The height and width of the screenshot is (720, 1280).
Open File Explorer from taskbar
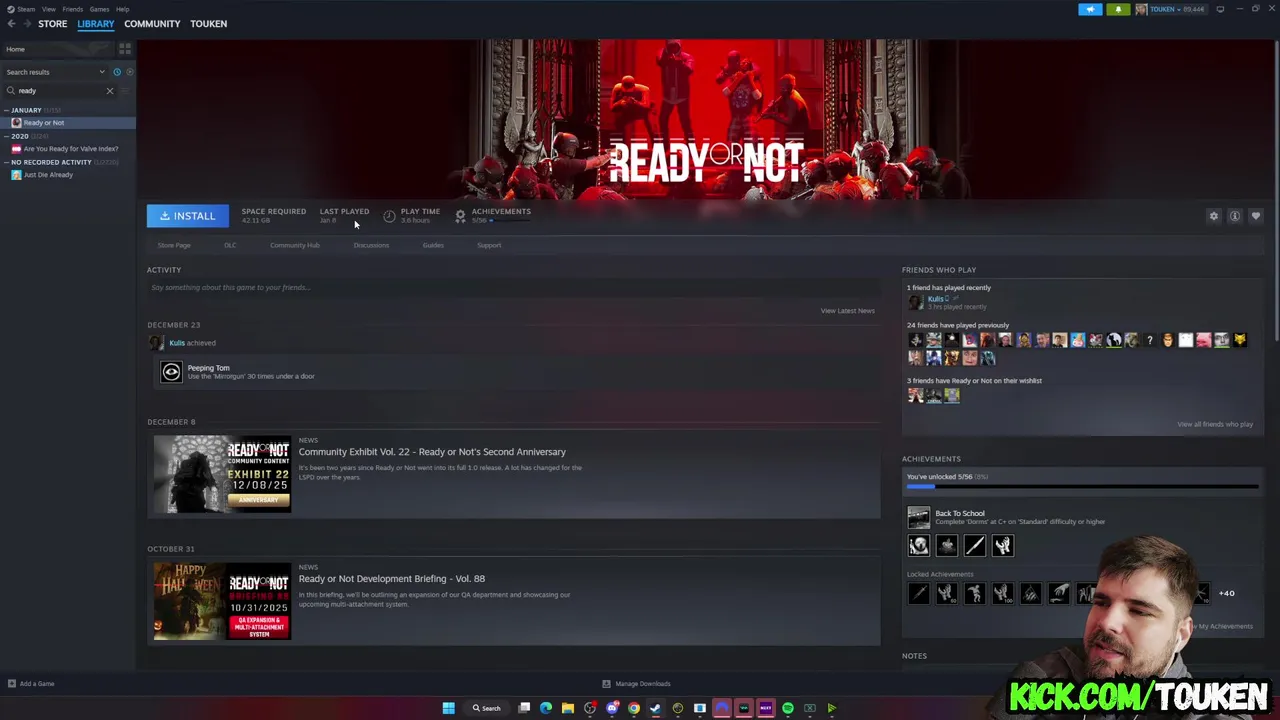[x=568, y=708]
